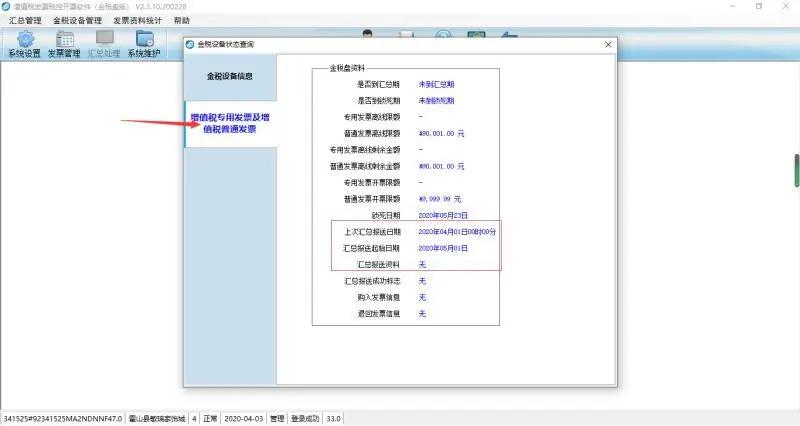Click the status bar date 2020-04-03
This screenshot has width=800, height=426.
coord(243,418)
